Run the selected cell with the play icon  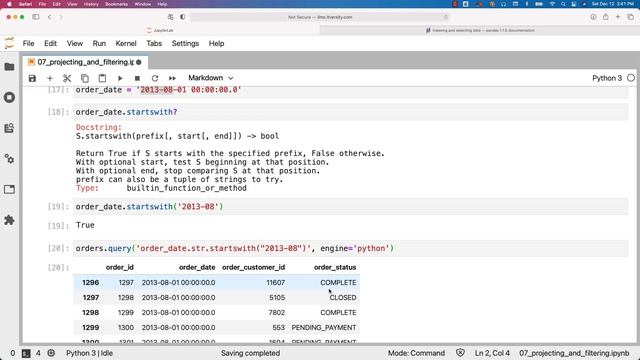click(x=120, y=78)
